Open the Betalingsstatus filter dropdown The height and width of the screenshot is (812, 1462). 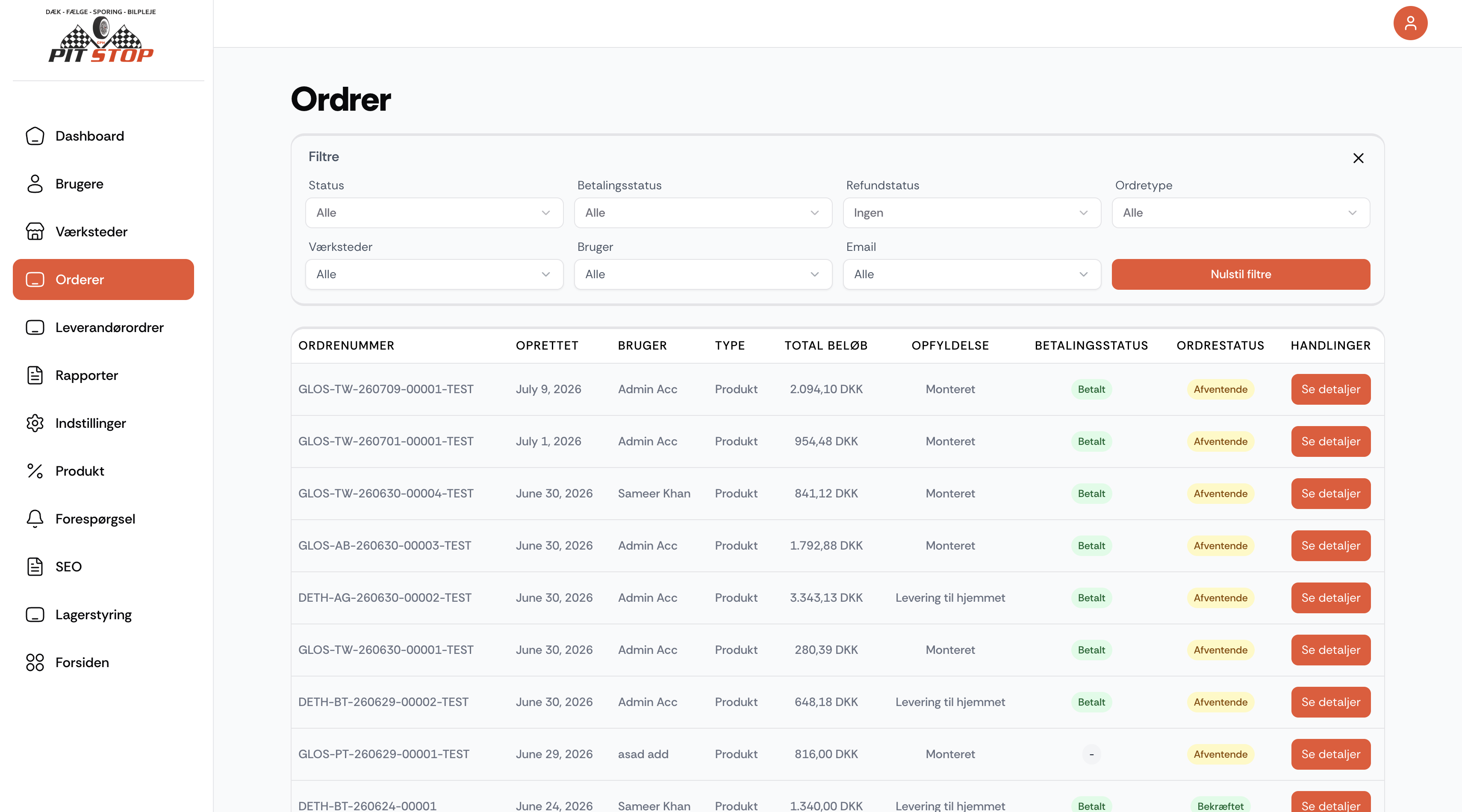coord(703,213)
